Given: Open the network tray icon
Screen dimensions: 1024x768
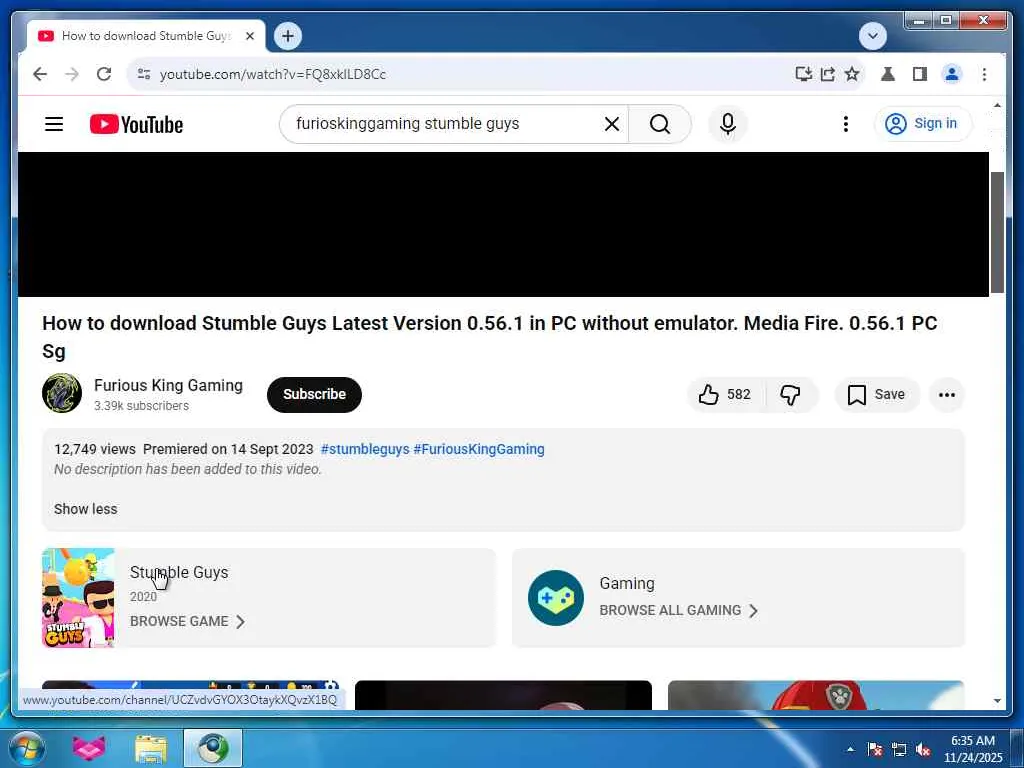Looking at the screenshot, I should 899,750.
